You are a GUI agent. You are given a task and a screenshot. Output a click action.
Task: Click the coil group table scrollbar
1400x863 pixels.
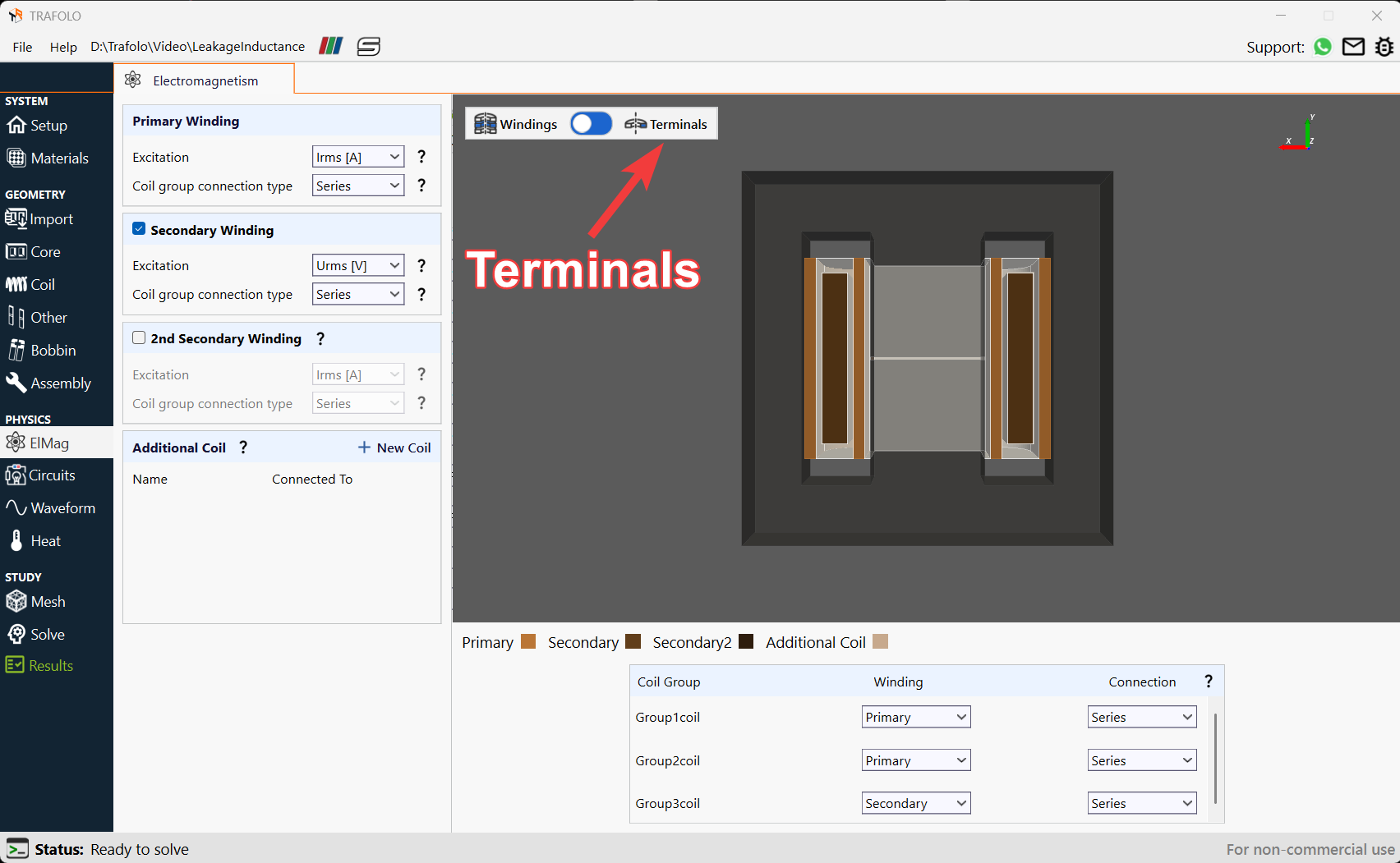point(1215,759)
